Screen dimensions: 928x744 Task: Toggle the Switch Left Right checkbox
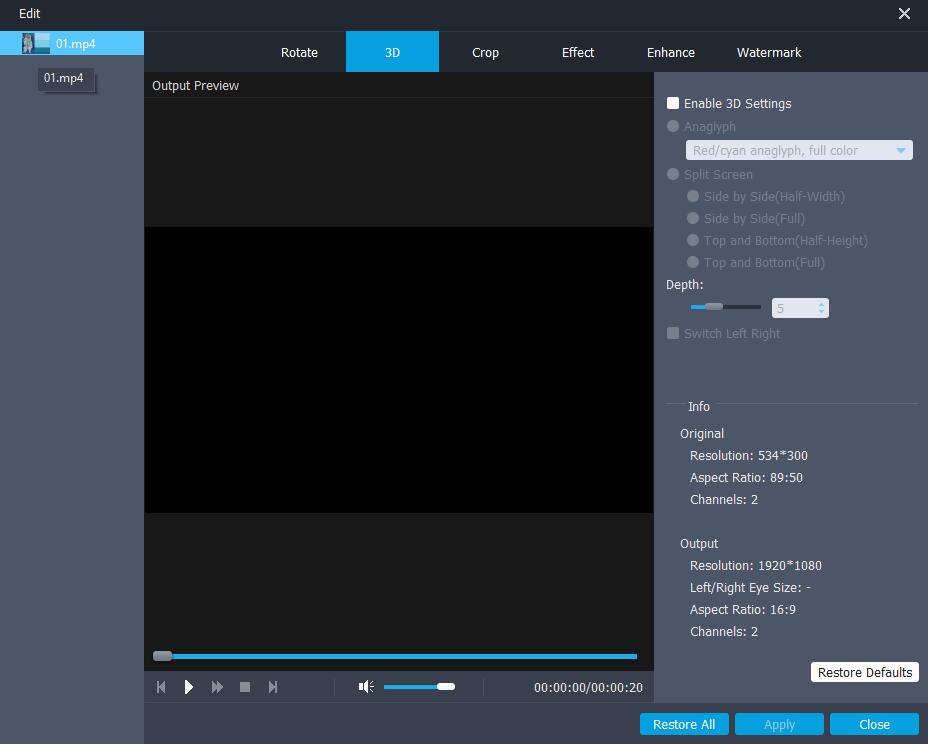pos(673,333)
